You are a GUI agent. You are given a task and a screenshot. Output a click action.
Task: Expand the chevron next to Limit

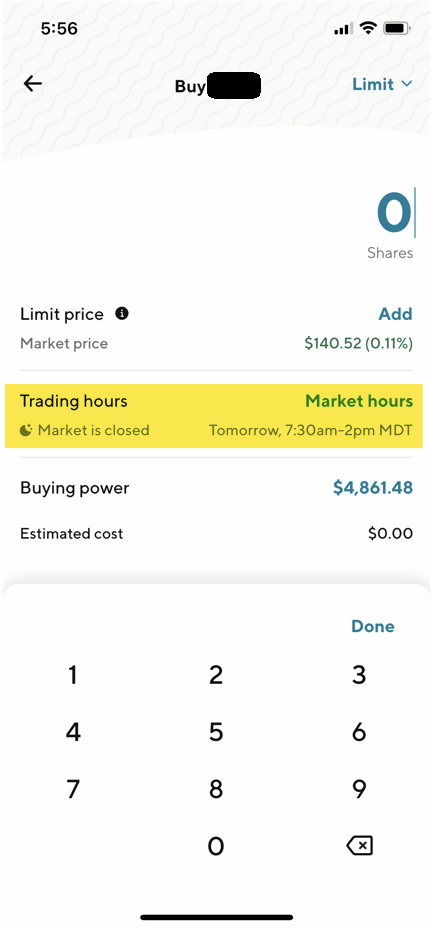pyautogui.click(x=406, y=84)
